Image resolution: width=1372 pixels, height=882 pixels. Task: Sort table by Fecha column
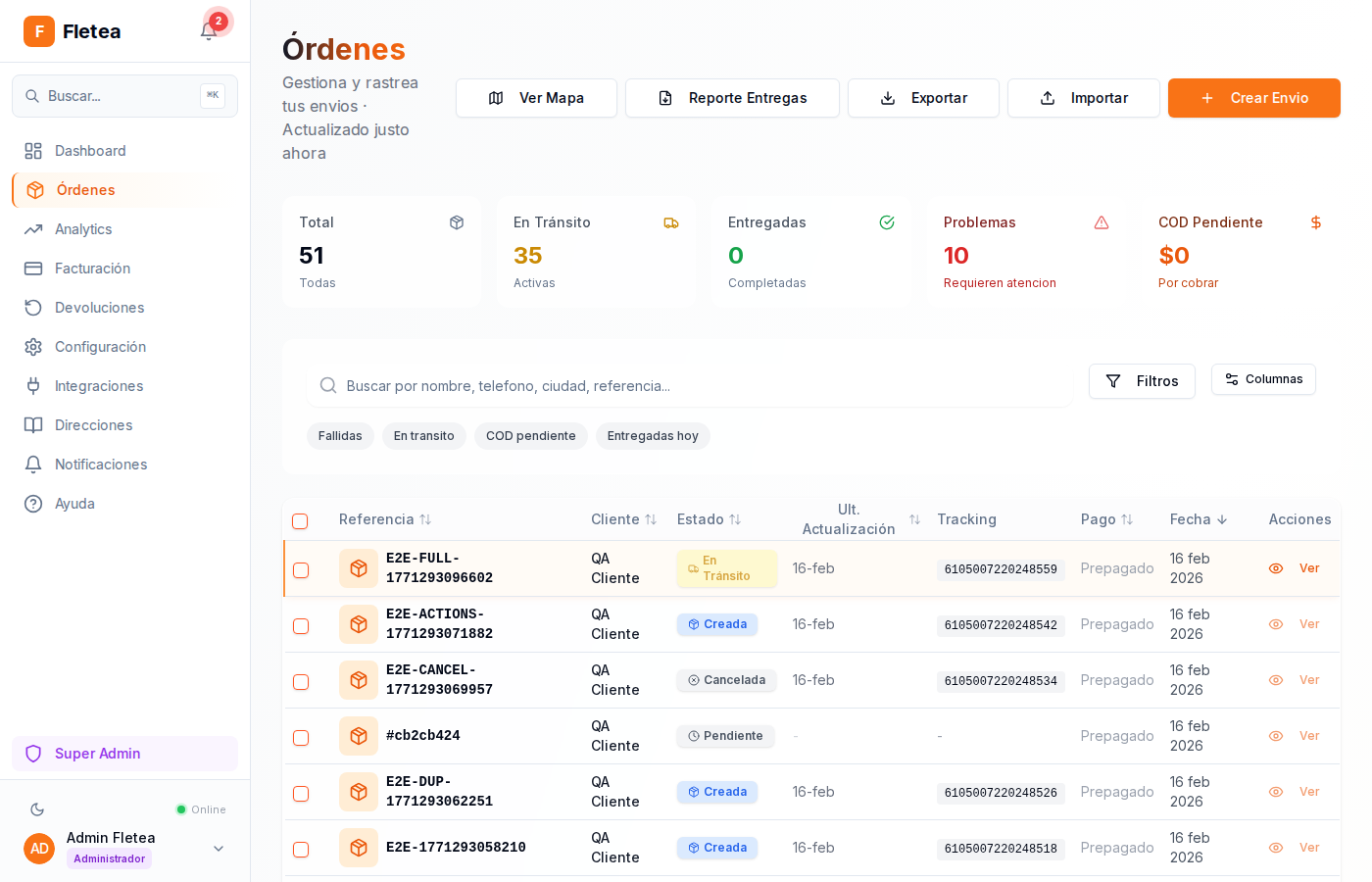(x=1199, y=519)
